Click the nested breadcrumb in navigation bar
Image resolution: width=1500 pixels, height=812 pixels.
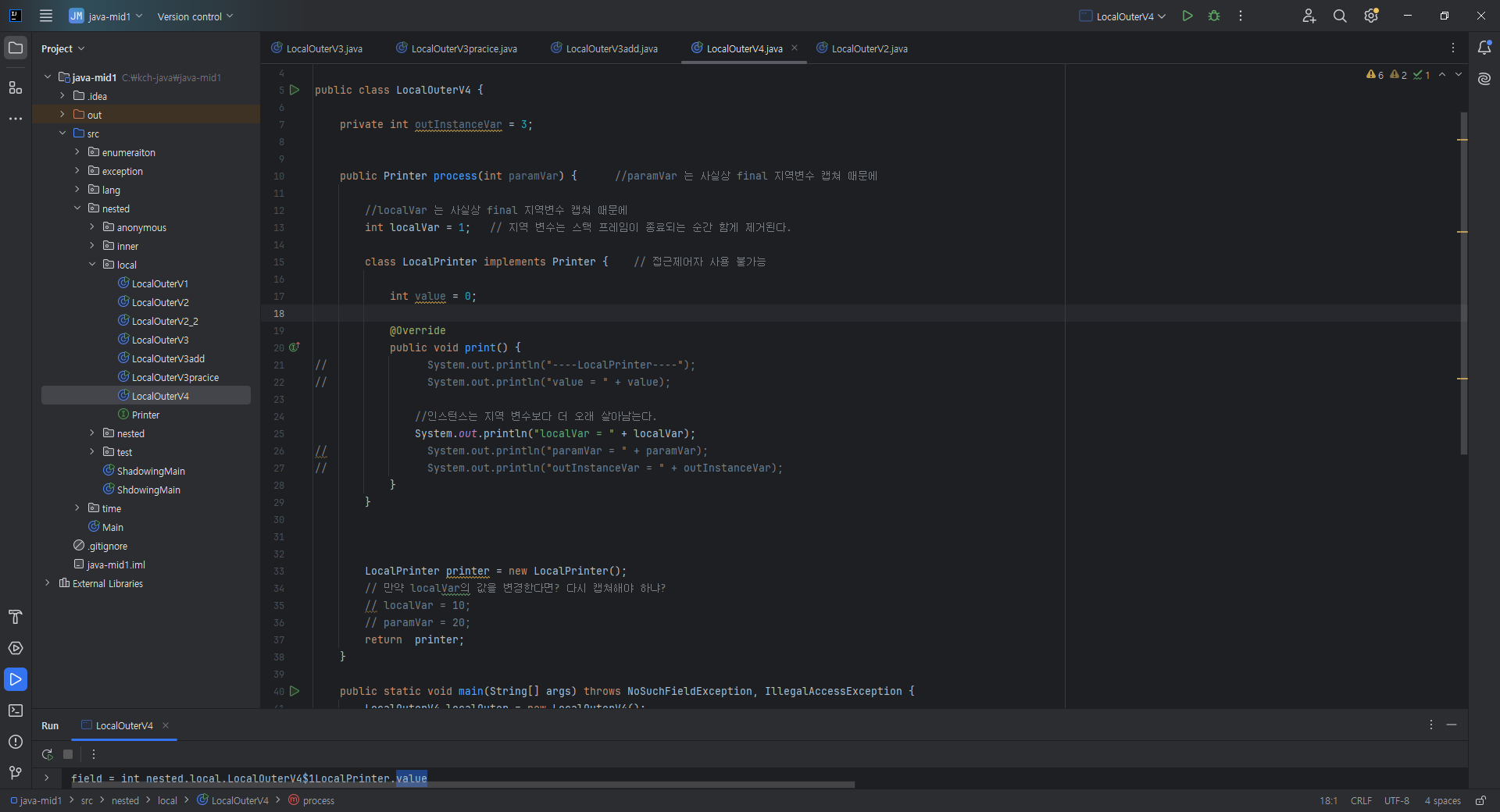[x=125, y=801]
